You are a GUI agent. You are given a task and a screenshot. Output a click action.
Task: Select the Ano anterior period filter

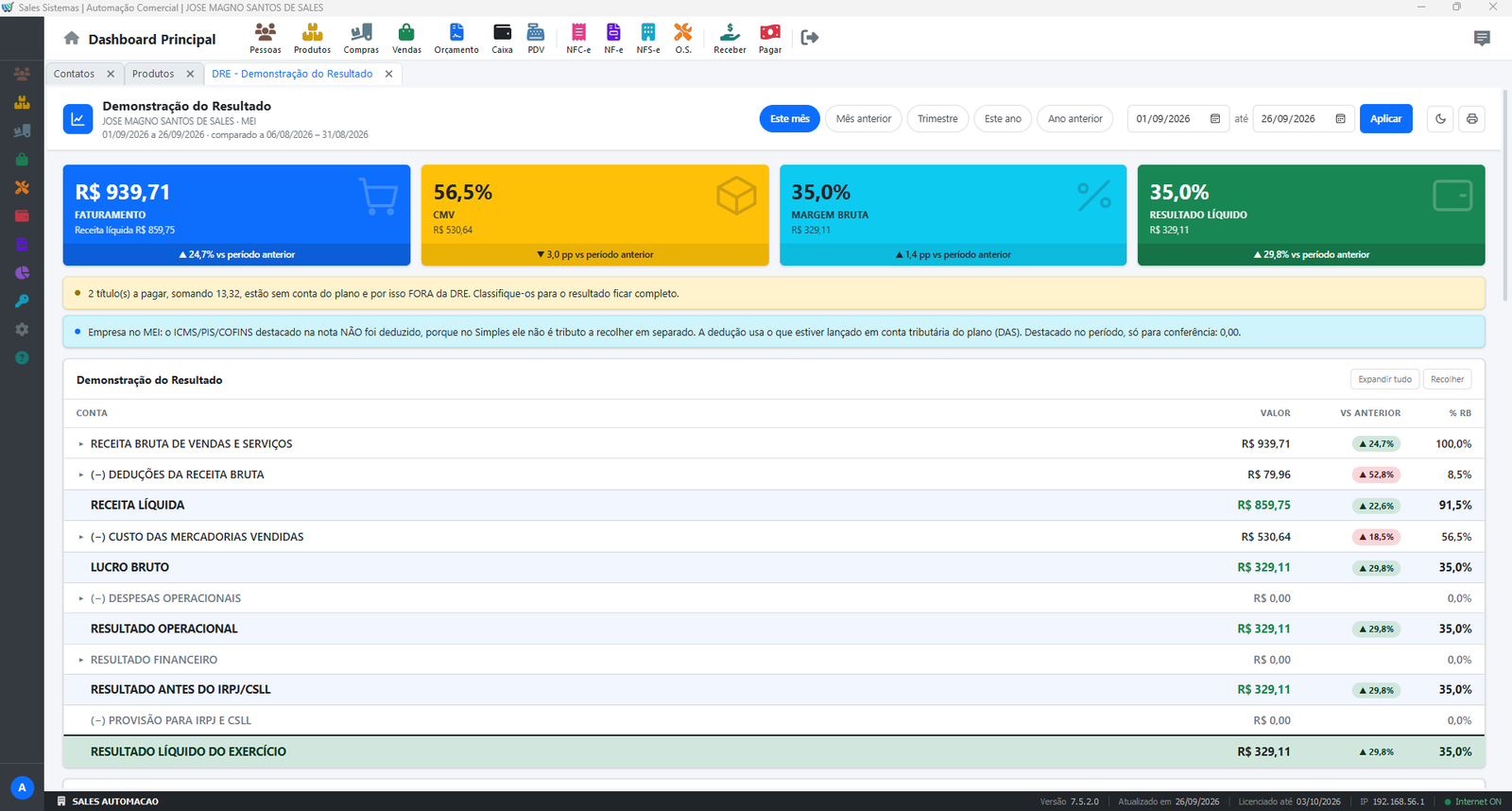(1075, 119)
